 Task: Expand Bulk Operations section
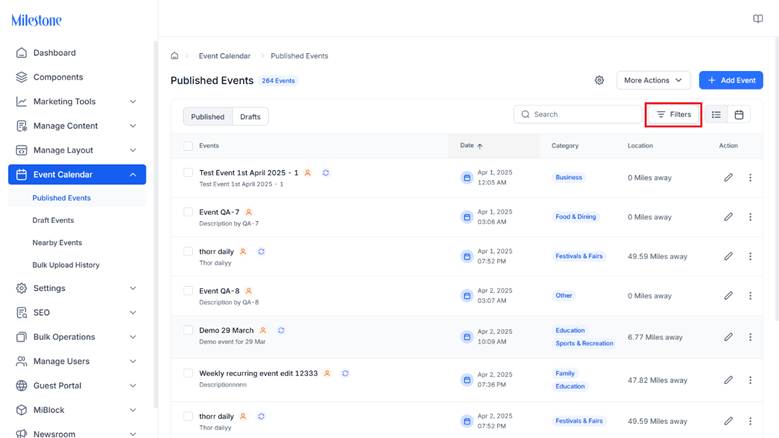[77, 337]
